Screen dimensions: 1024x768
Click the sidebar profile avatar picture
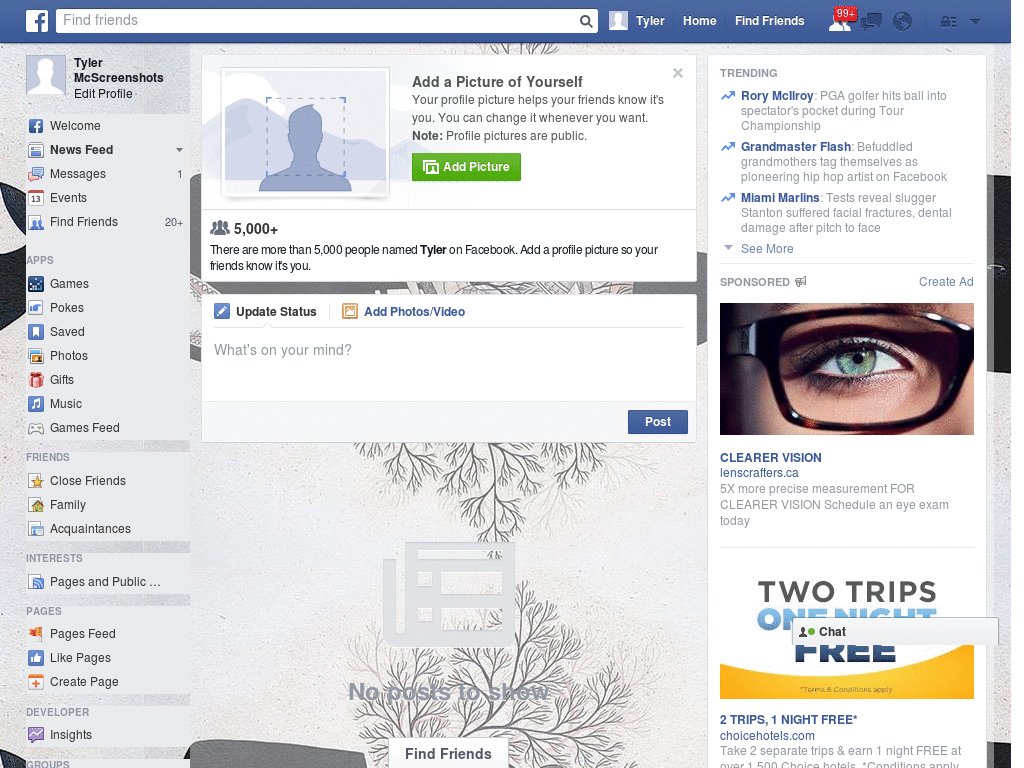(x=46, y=75)
